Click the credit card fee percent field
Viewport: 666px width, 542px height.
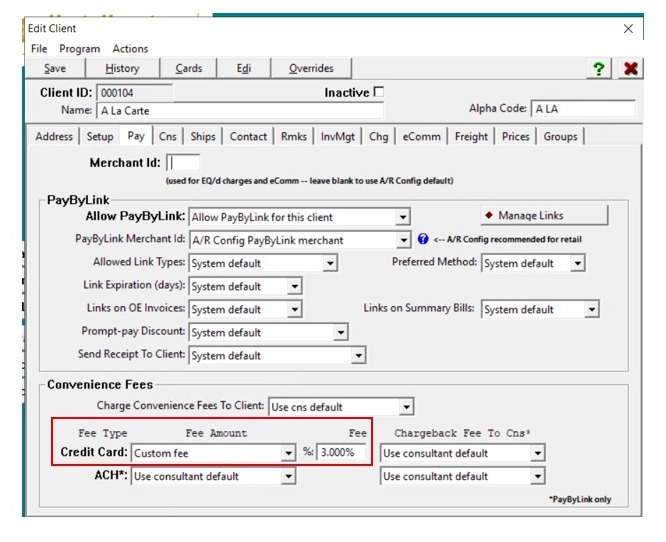341,452
